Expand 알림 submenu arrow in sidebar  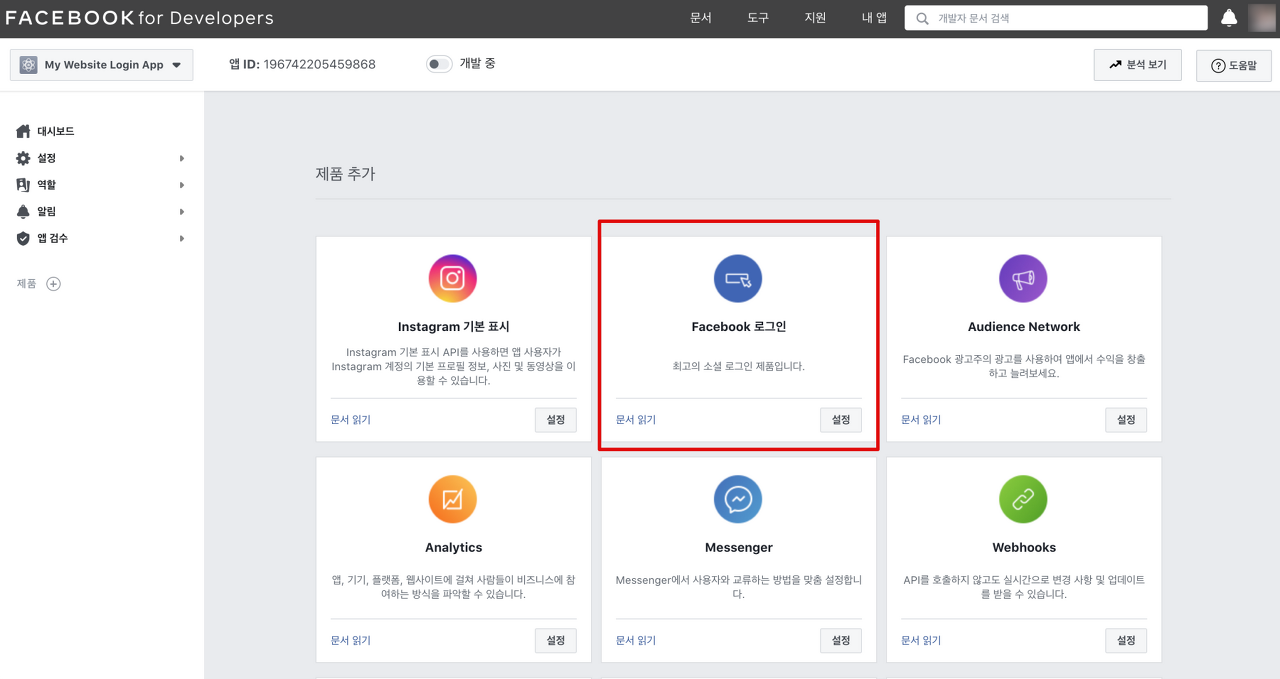click(x=182, y=212)
